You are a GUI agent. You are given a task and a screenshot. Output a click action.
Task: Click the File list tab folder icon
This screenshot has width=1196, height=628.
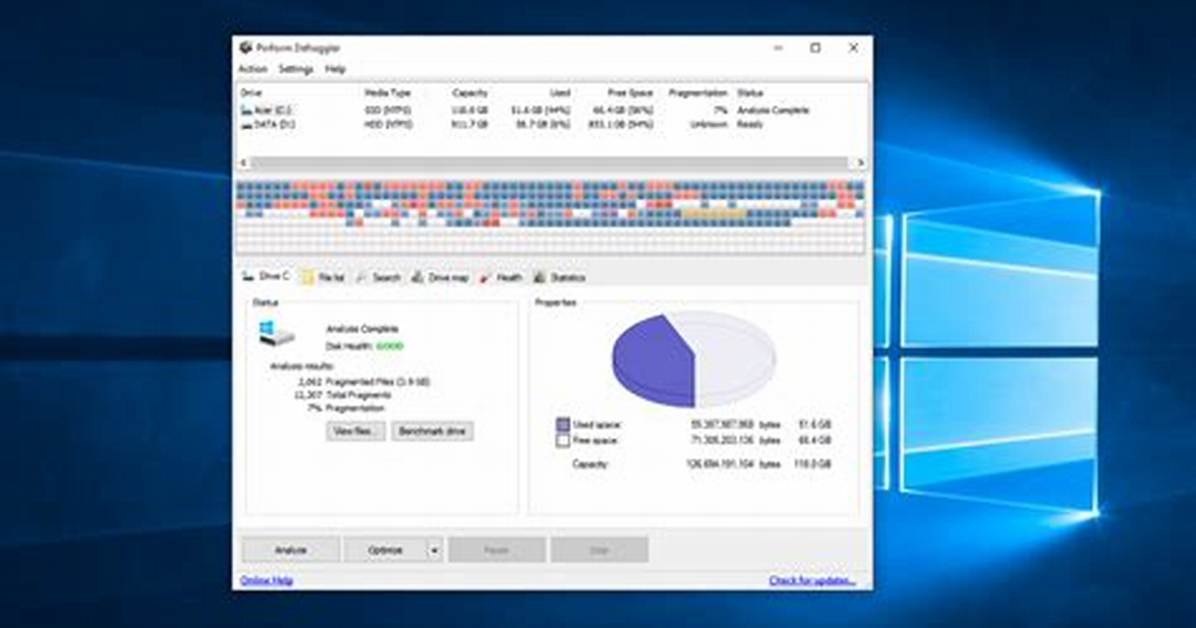tap(307, 278)
